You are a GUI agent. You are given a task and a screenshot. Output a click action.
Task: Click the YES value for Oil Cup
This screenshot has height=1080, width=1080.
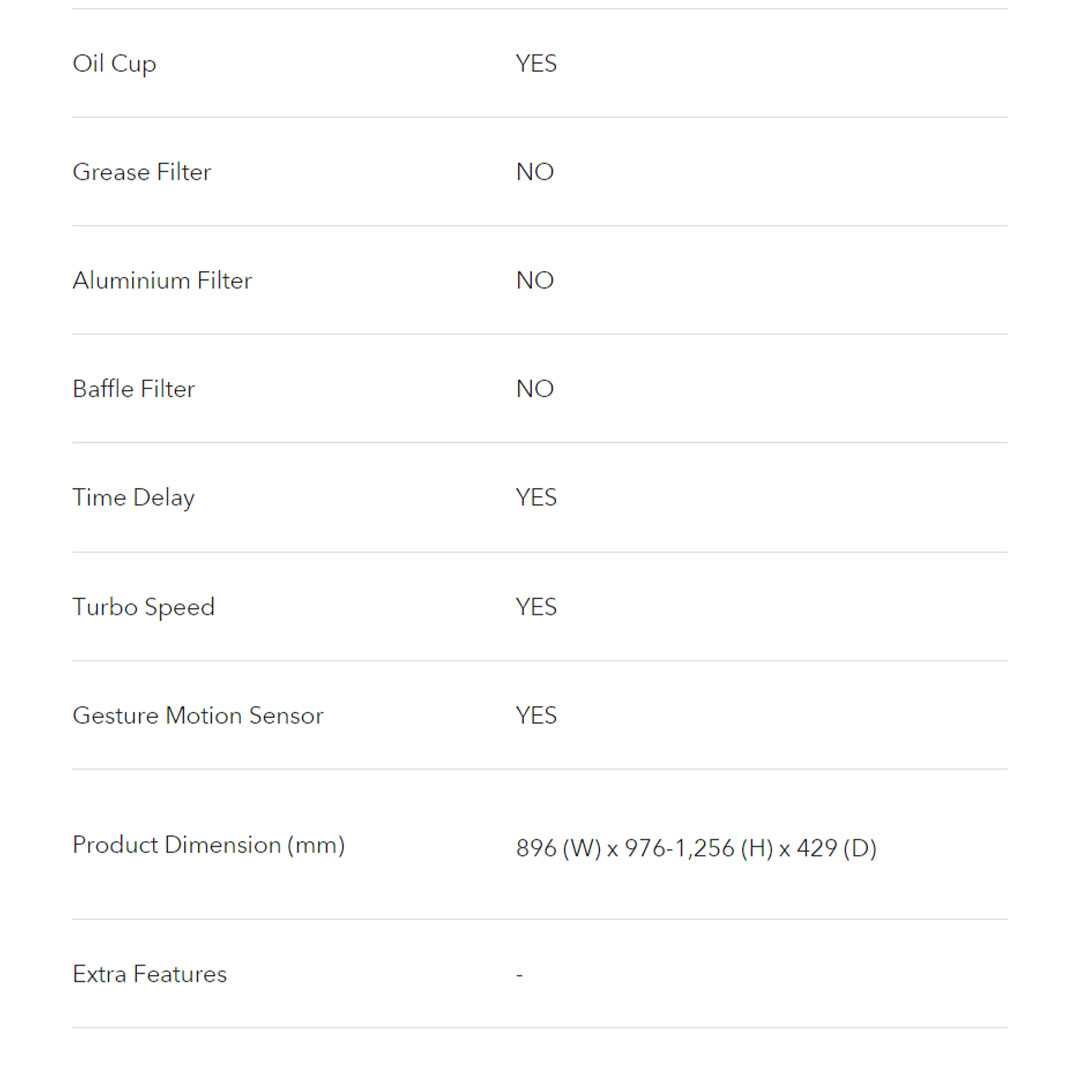coord(536,64)
